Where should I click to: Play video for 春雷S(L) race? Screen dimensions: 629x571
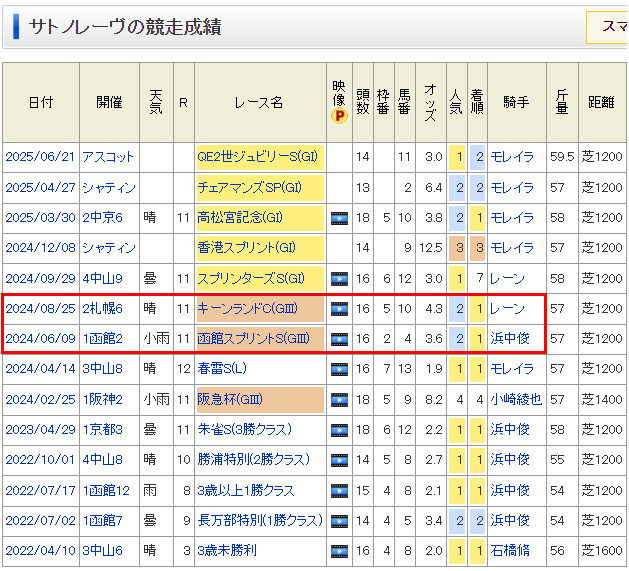point(339,369)
